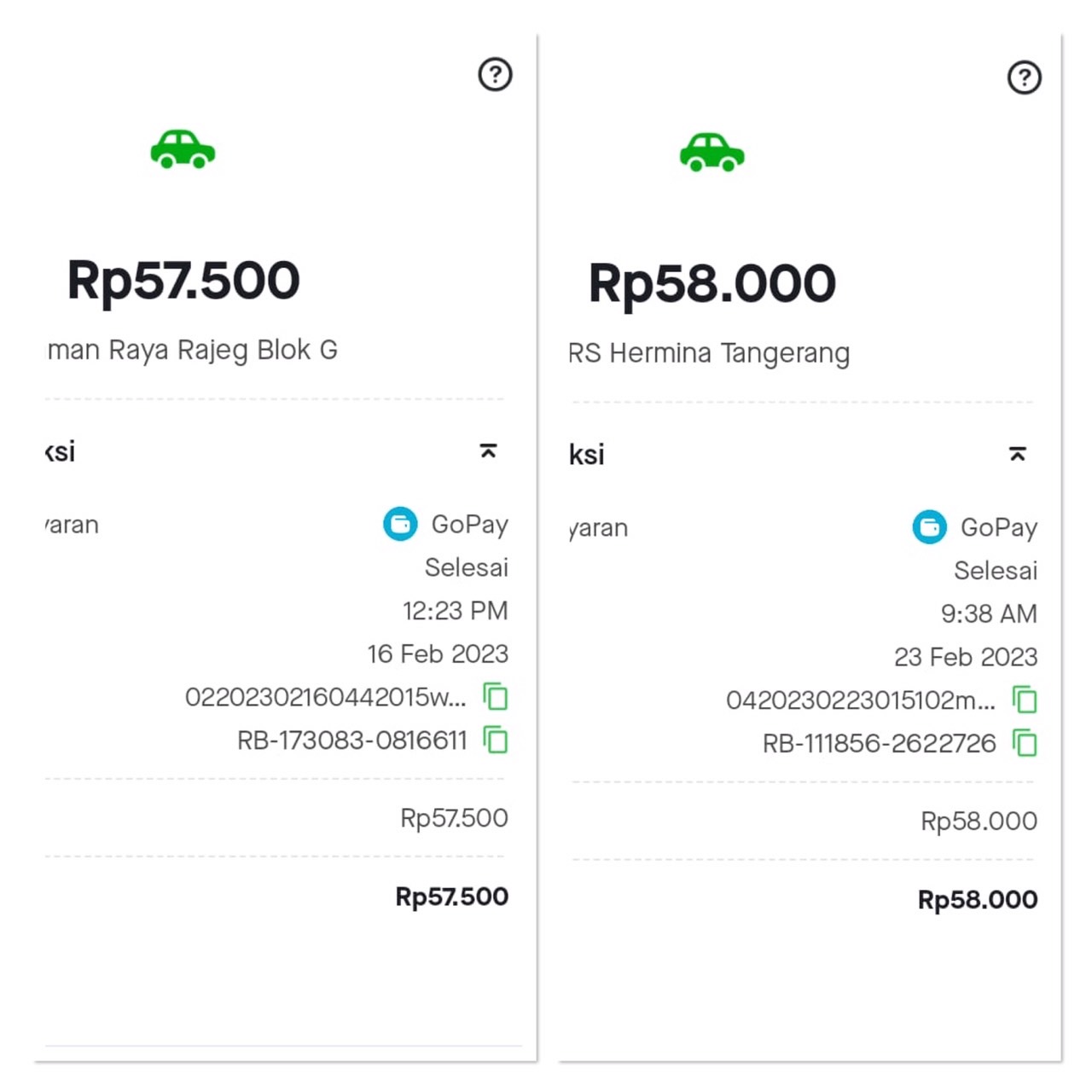Select the 16 Feb 2023 date text

click(x=438, y=654)
